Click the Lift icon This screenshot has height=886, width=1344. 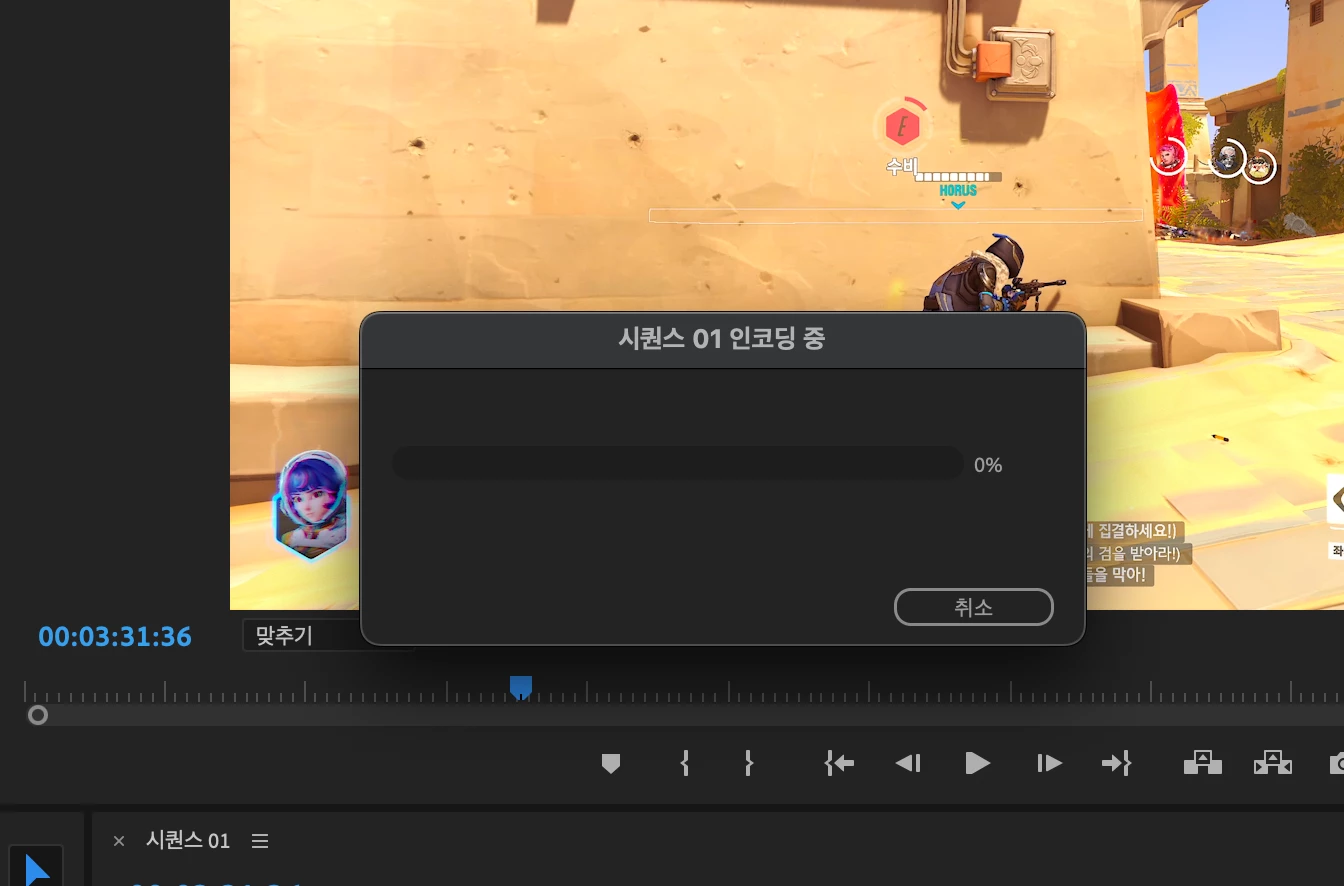coord(1203,763)
